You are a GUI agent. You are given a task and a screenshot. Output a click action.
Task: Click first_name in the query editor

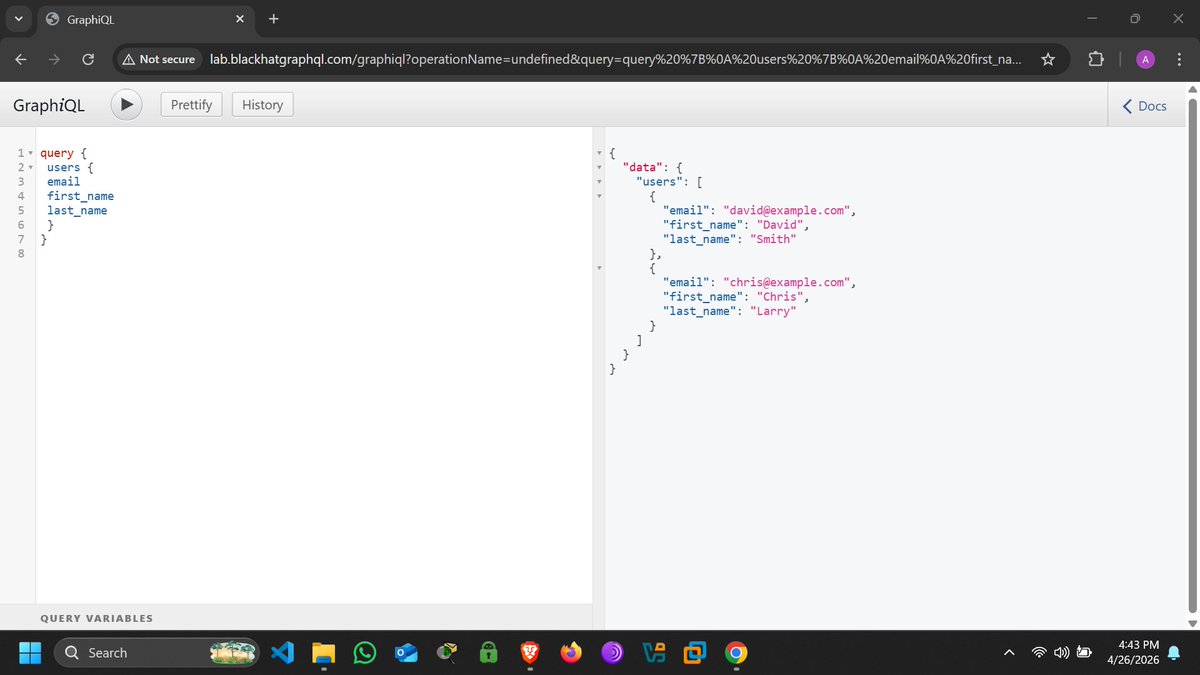click(x=80, y=196)
